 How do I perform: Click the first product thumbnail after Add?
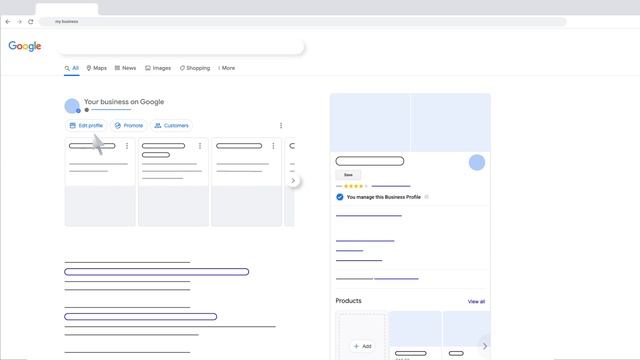416,329
